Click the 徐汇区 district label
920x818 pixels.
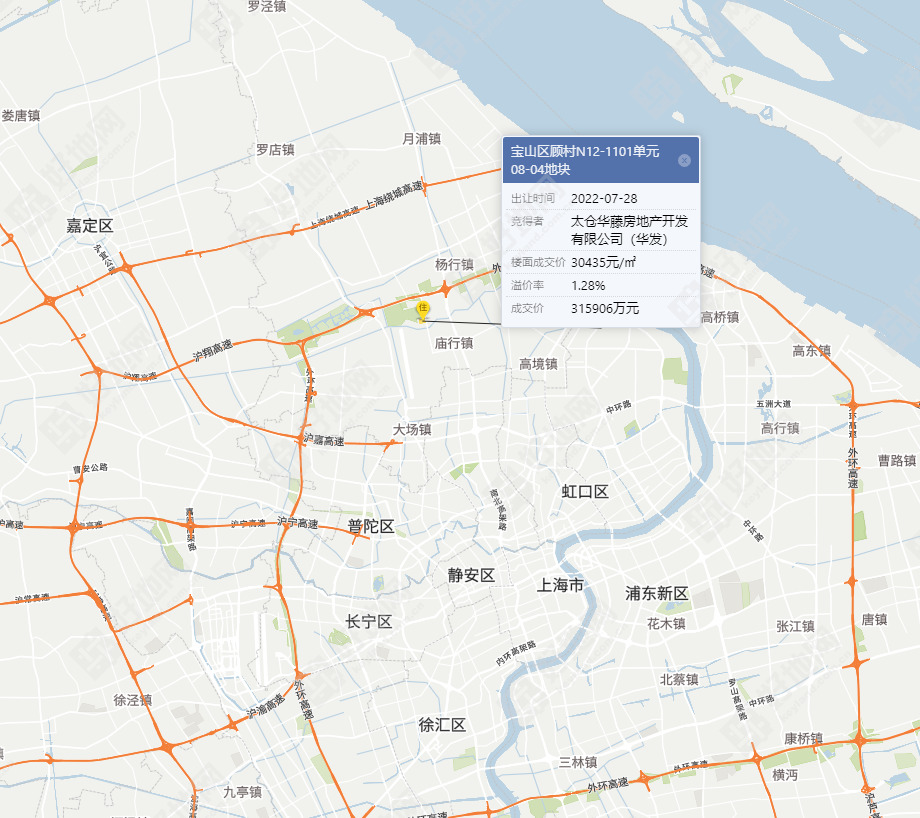[x=442, y=725]
